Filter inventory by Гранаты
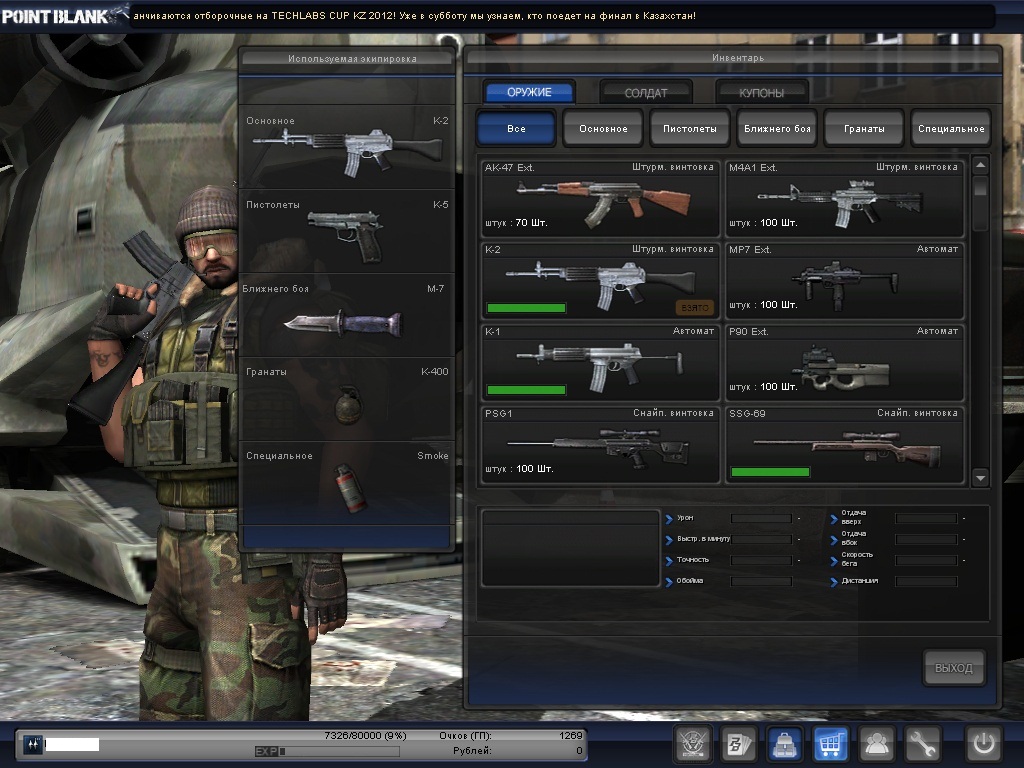Screen dimensions: 1024x768 click(864, 129)
